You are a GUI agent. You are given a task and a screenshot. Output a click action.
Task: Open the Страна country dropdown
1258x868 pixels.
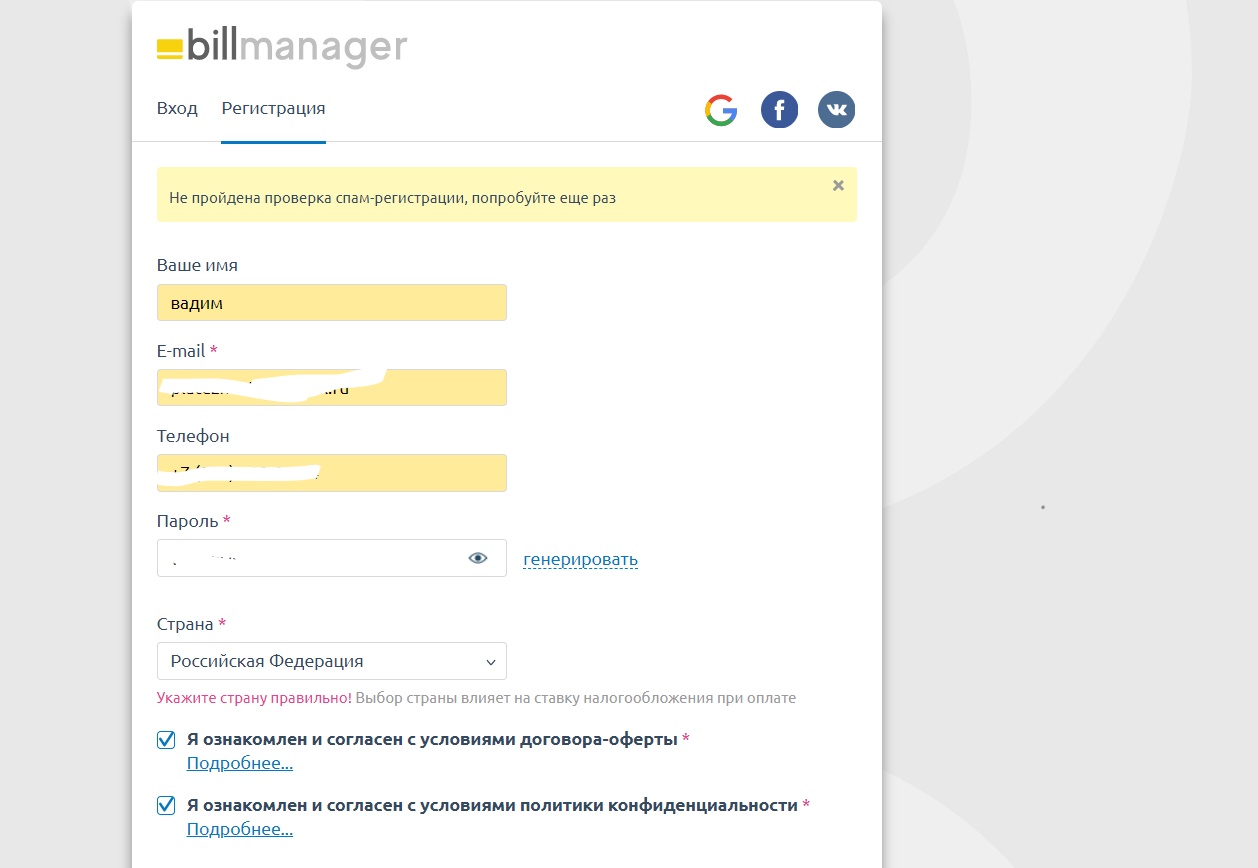pyautogui.click(x=331, y=661)
